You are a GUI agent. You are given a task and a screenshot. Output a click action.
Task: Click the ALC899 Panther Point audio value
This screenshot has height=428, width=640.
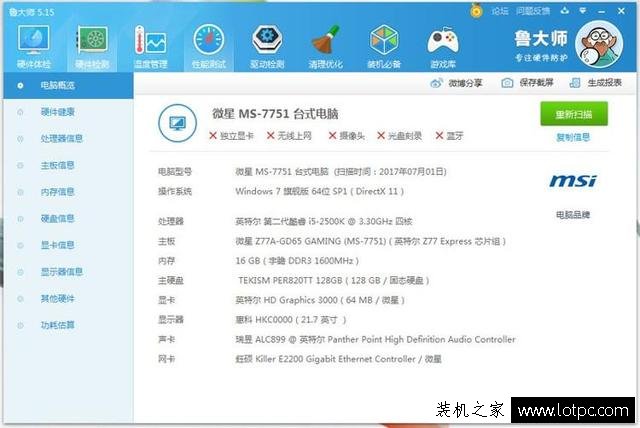pos(376,339)
